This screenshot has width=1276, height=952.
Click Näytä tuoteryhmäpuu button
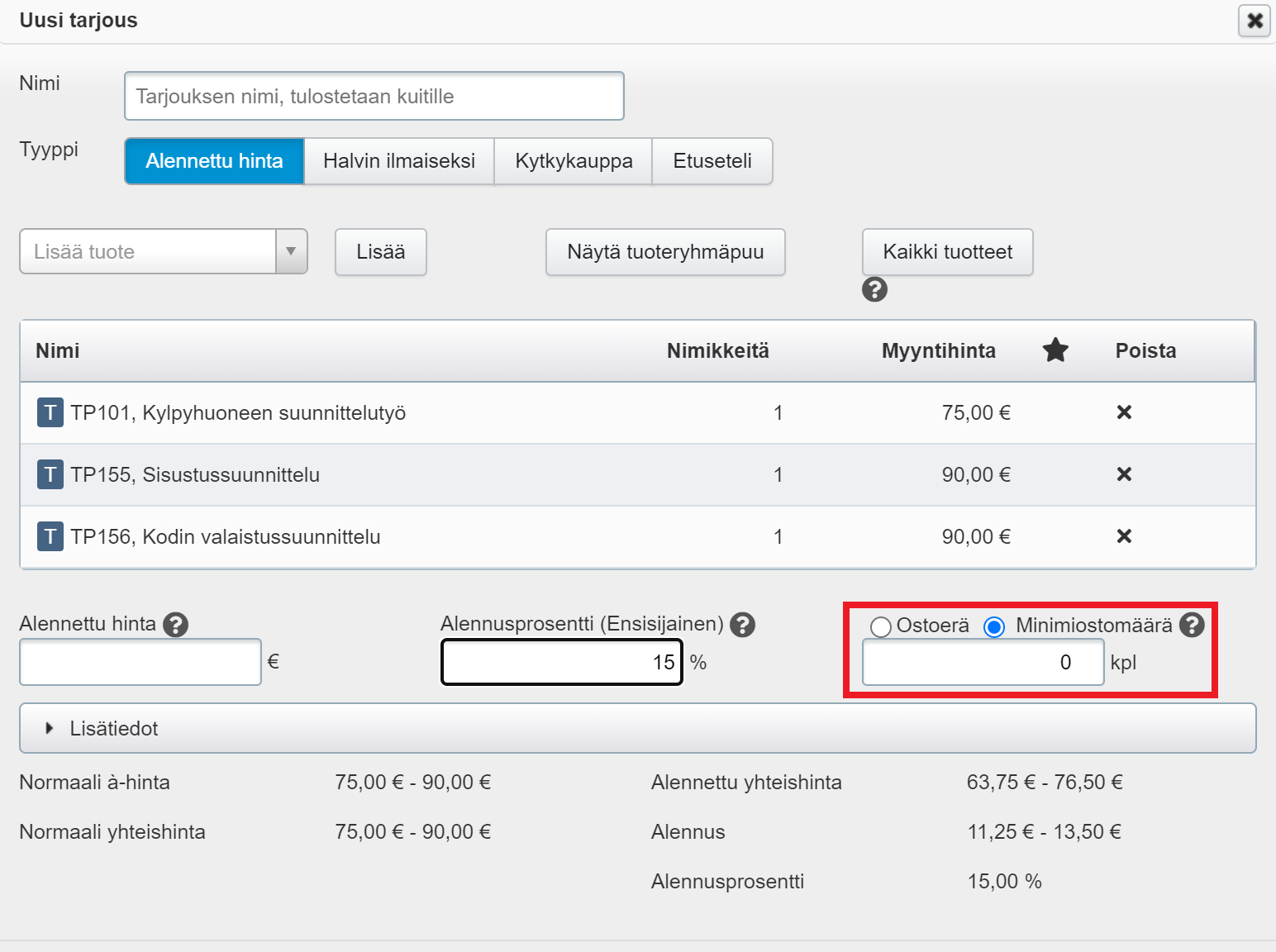coord(665,252)
